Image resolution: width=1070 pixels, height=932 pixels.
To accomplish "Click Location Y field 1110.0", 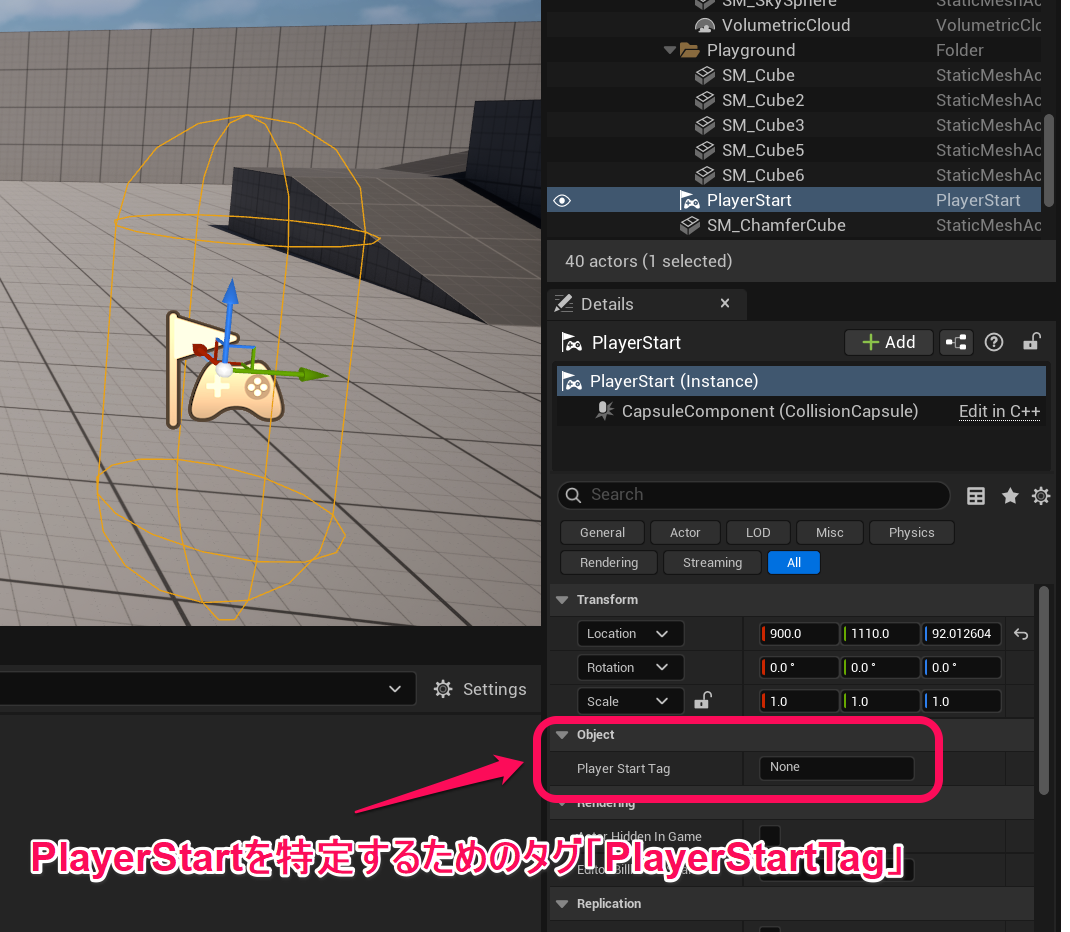I will [880, 634].
